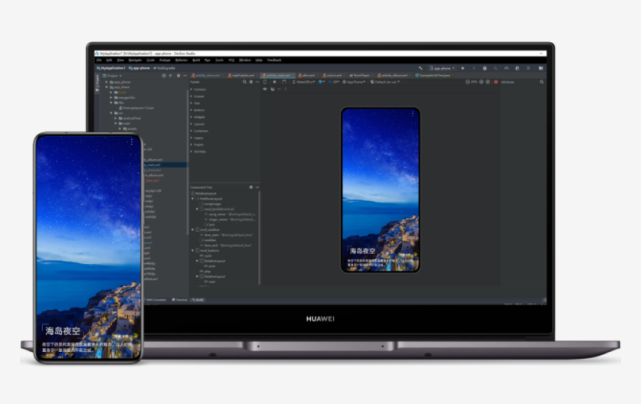Collapse mod_seekbar in Component Tree
The height and width of the screenshot is (404, 641).
pyautogui.click(x=193, y=230)
